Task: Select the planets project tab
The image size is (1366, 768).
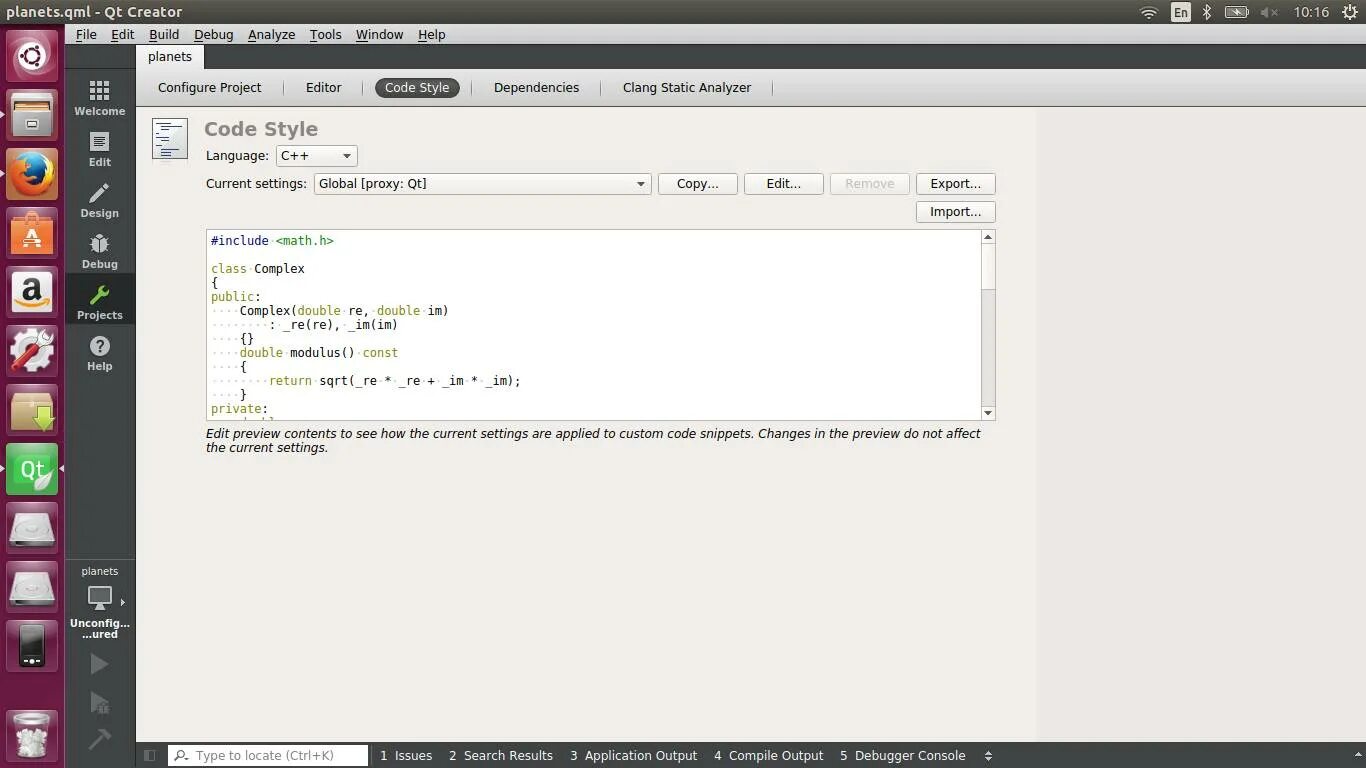Action: click(170, 57)
